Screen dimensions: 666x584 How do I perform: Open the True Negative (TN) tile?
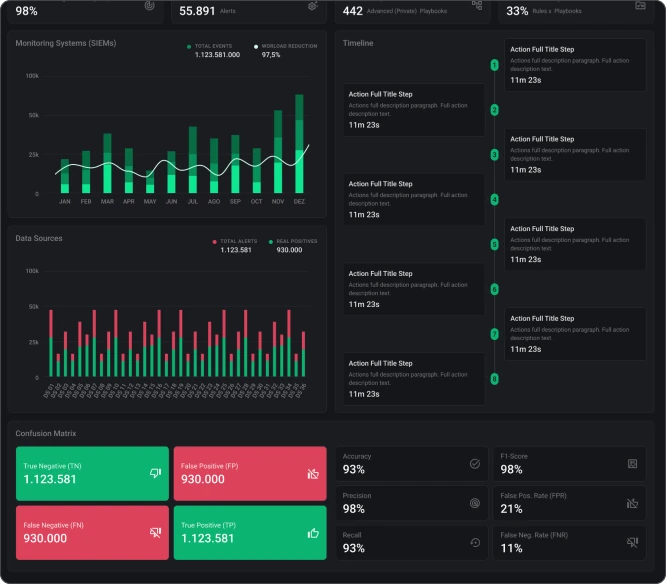[x=92, y=474]
